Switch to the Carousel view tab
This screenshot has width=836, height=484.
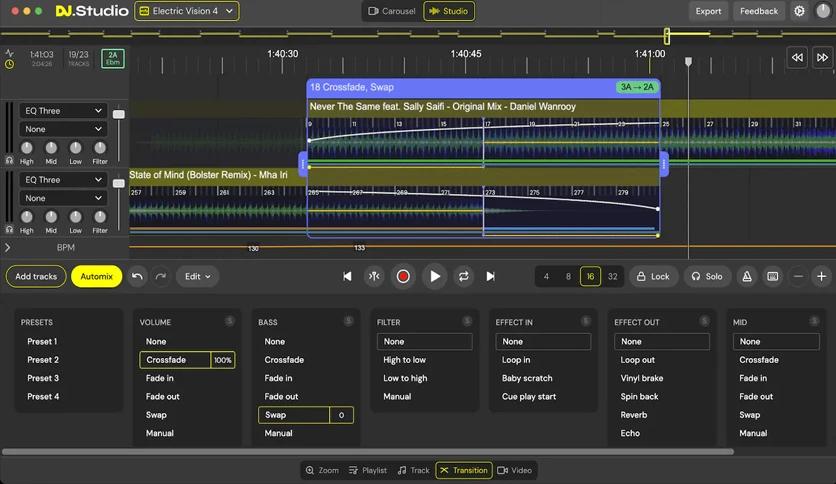[x=391, y=11]
